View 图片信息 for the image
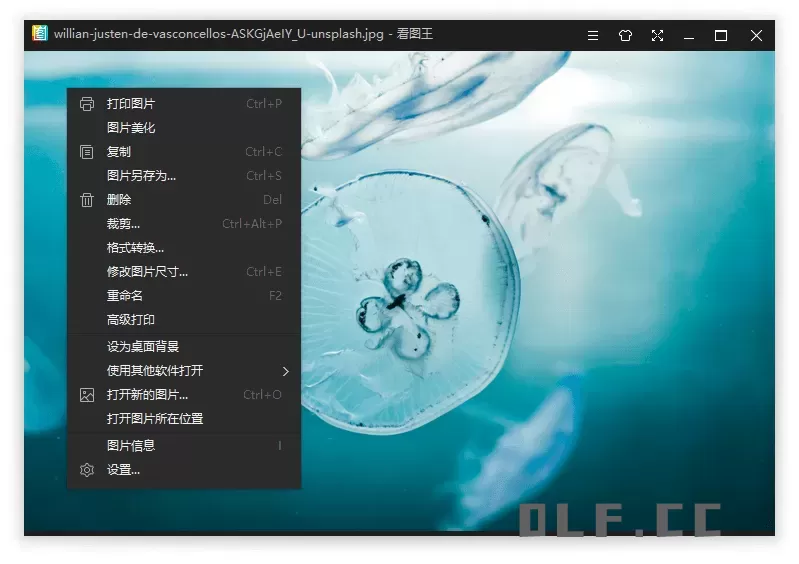The image size is (799, 564). pos(131,446)
